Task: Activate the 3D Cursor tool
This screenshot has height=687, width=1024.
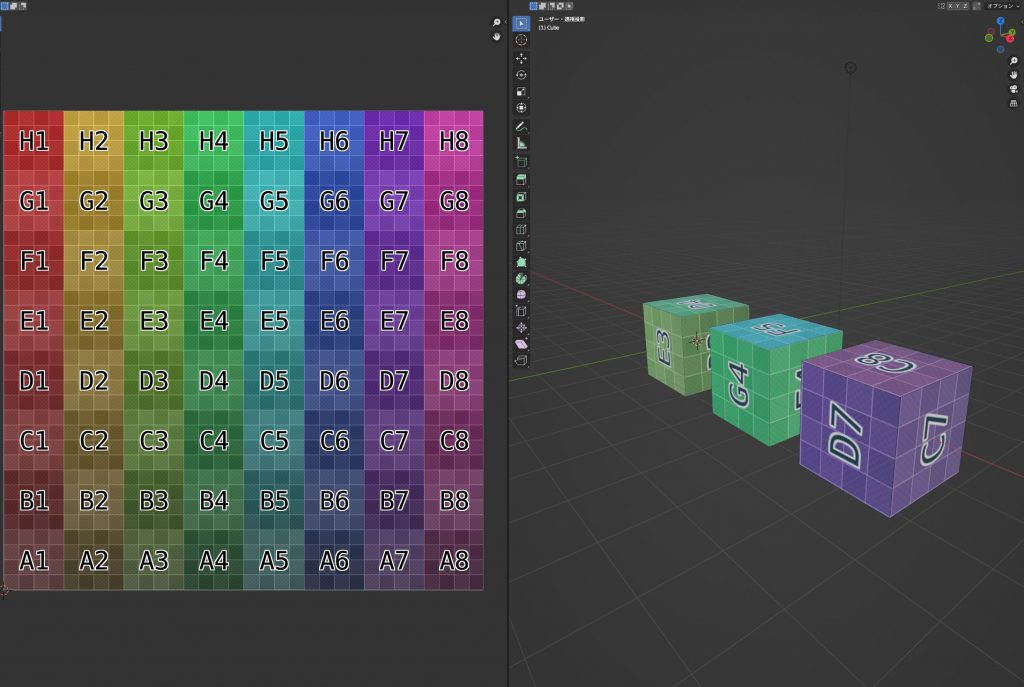Action: click(x=519, y=40)
